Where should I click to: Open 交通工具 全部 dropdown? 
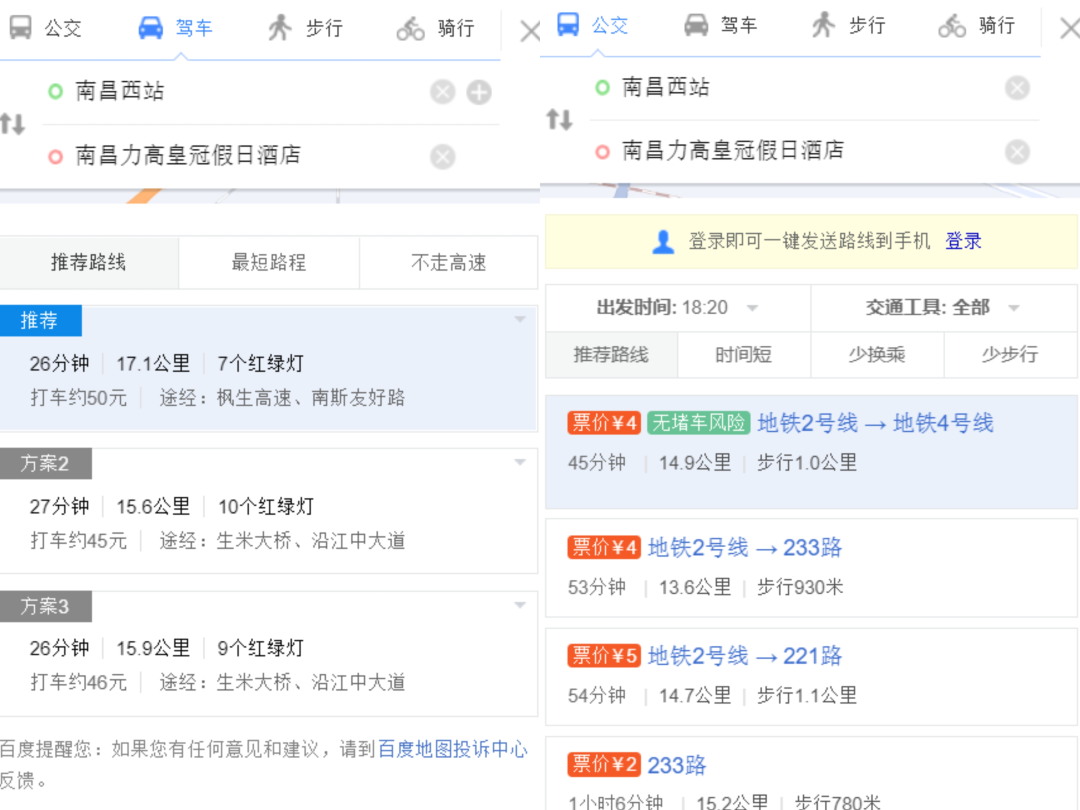pyautogui.click(x=944, y=307)
